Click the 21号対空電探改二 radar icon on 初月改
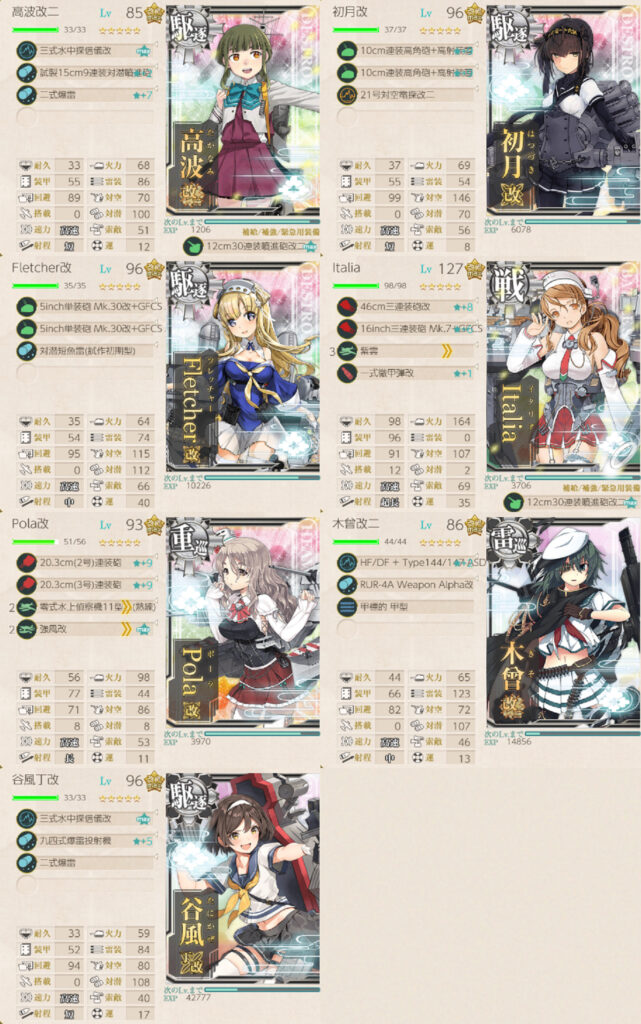This screenshot has width=641, height=1024. [x=347, y=95]
